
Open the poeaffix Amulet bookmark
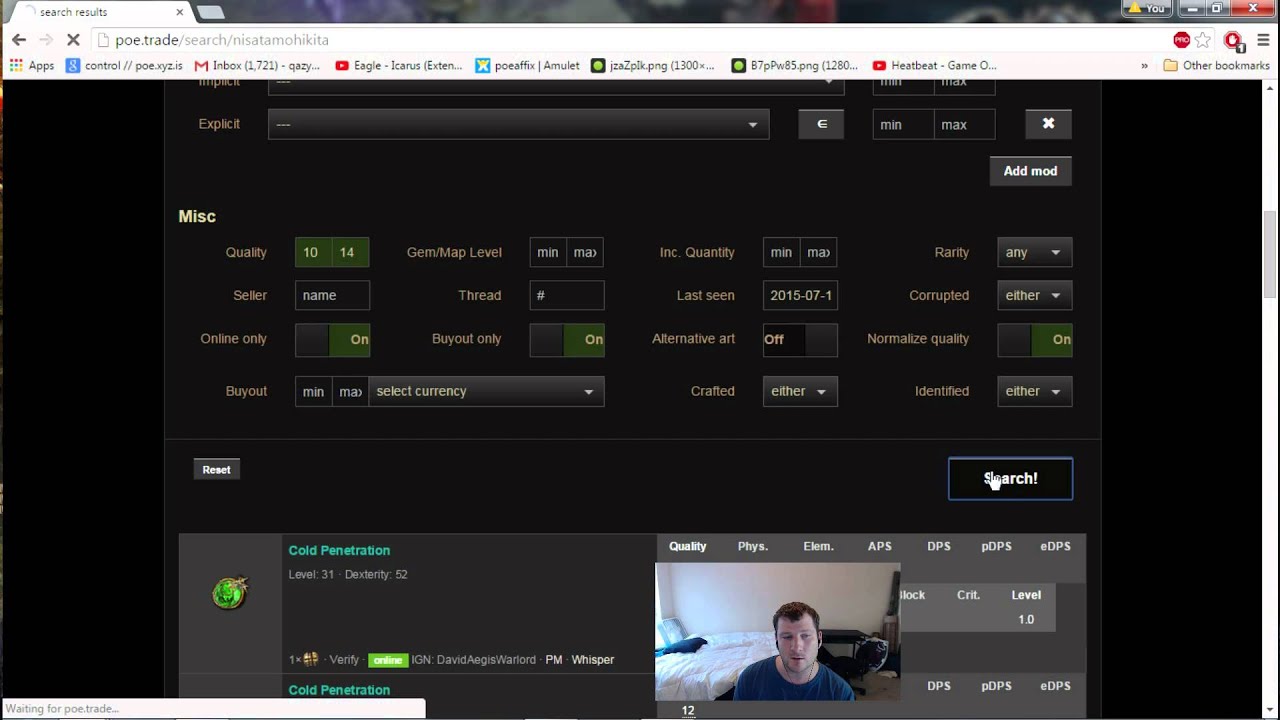tap(528, 65)
